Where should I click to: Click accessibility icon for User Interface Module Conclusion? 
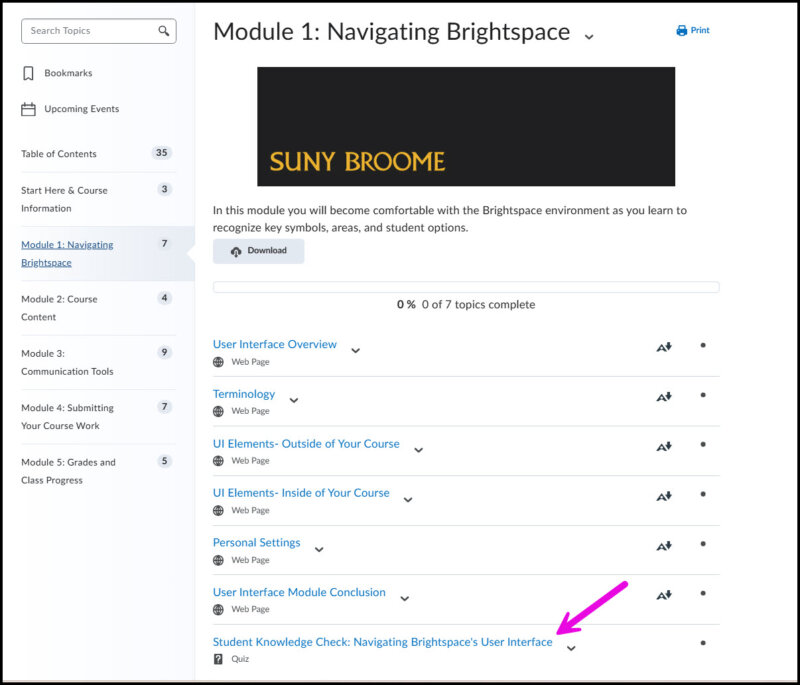point(663,595)
